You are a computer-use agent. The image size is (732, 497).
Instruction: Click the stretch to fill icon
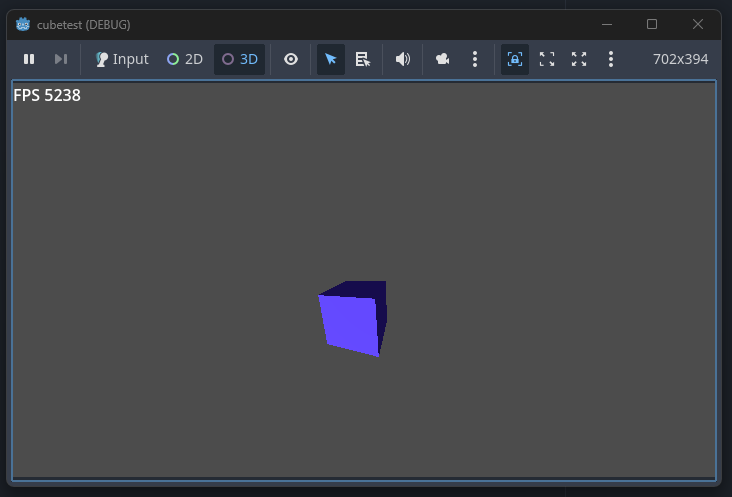(579, 59)
